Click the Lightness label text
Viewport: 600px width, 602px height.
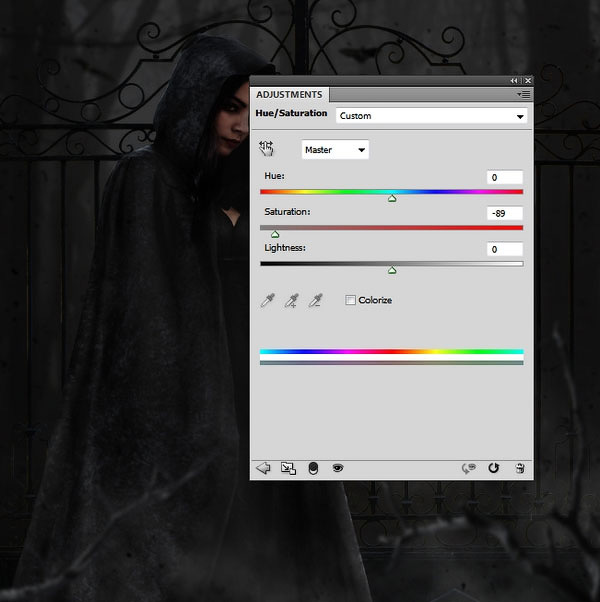tap(285, 248)
